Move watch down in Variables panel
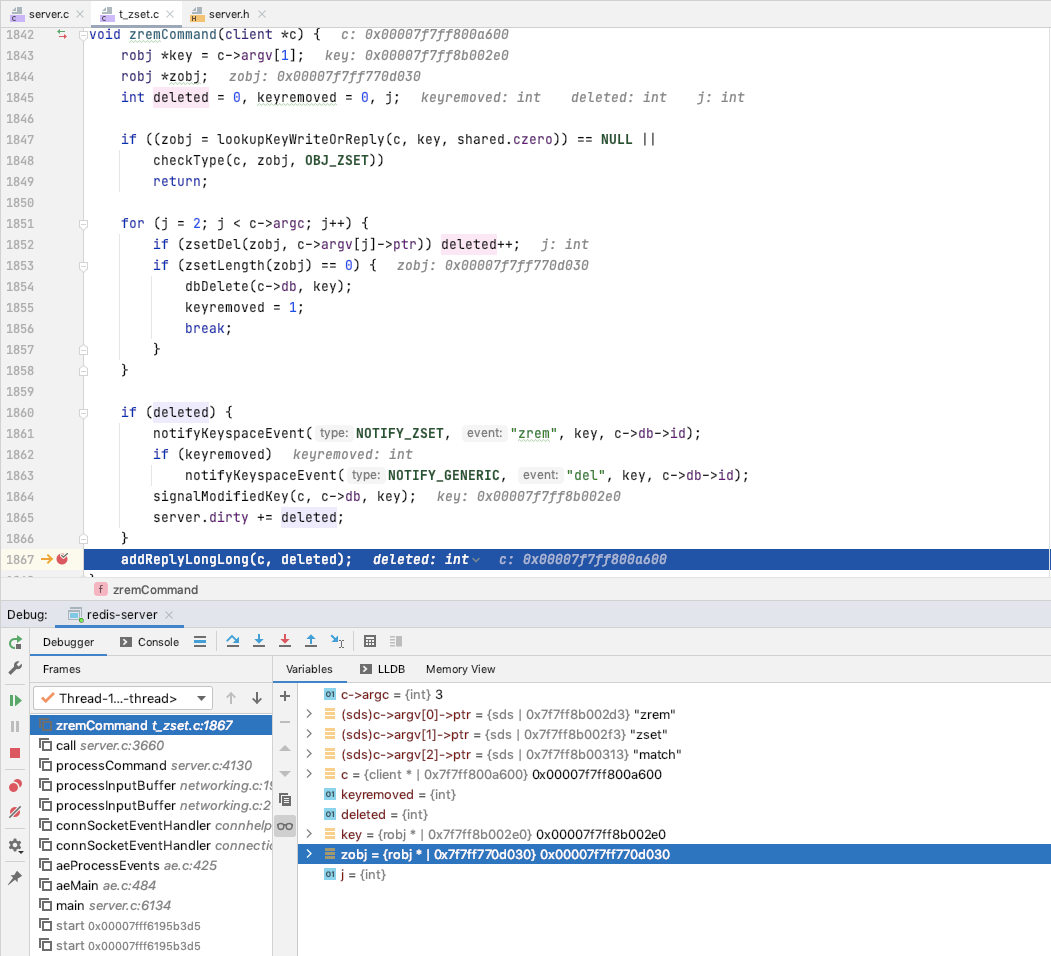This screenshot has height=956, width=1051. tap(285, 774)
